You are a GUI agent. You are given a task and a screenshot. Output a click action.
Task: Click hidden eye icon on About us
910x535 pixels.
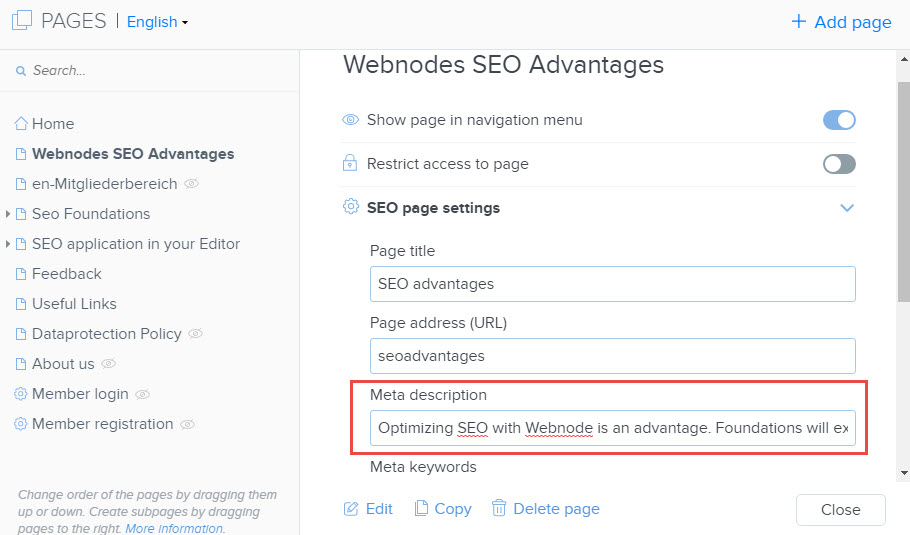coord(109,364)
